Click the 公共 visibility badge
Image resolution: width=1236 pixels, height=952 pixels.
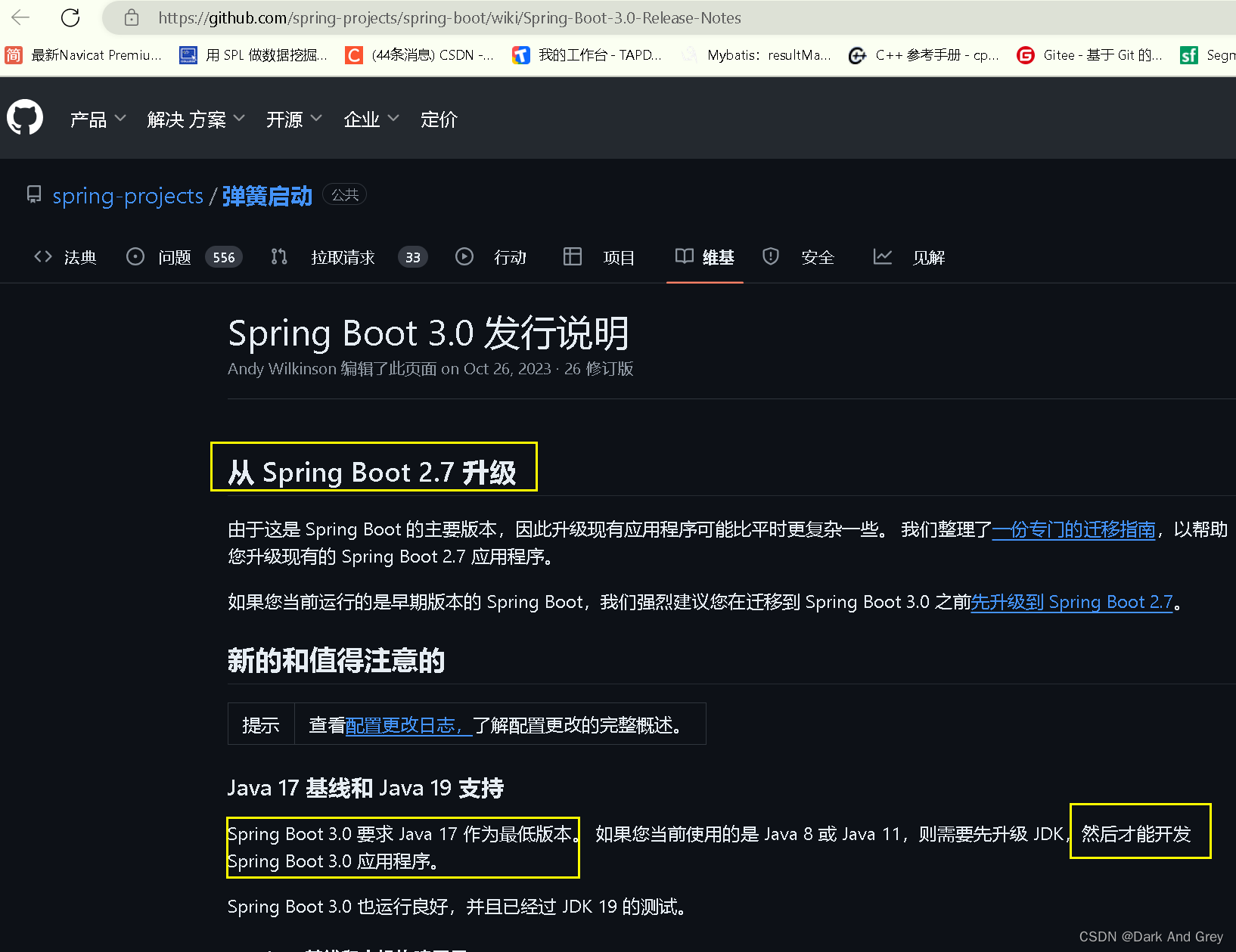(x=345, y=194)
